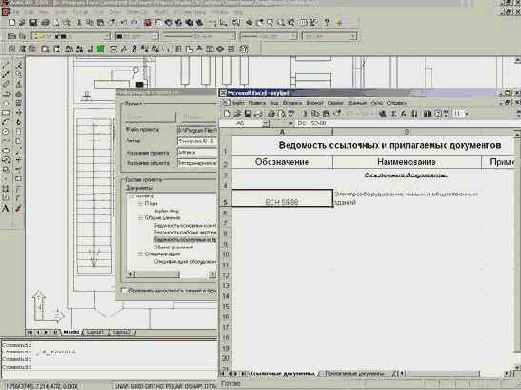Screen dimensions: 521x390
Task: Click the Save icon in AutoCAD toolbar
Action: pos(33,23)
